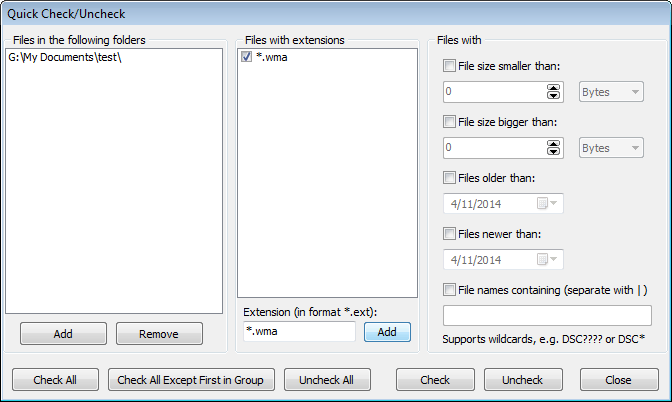The height and width of the screenshot is (402, 672).
Task: Uncheck the *.wma extension checkbox
Action: coord(246,60)
